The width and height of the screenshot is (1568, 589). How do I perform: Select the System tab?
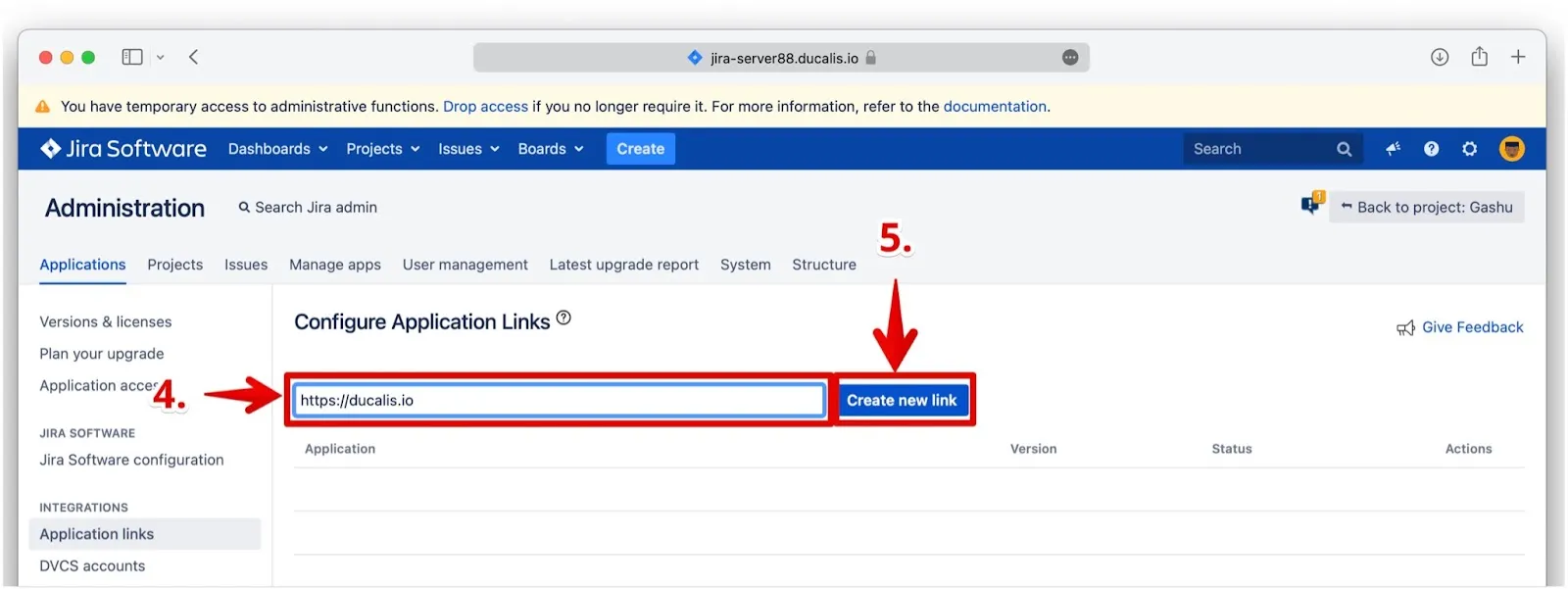coord(745,265)
